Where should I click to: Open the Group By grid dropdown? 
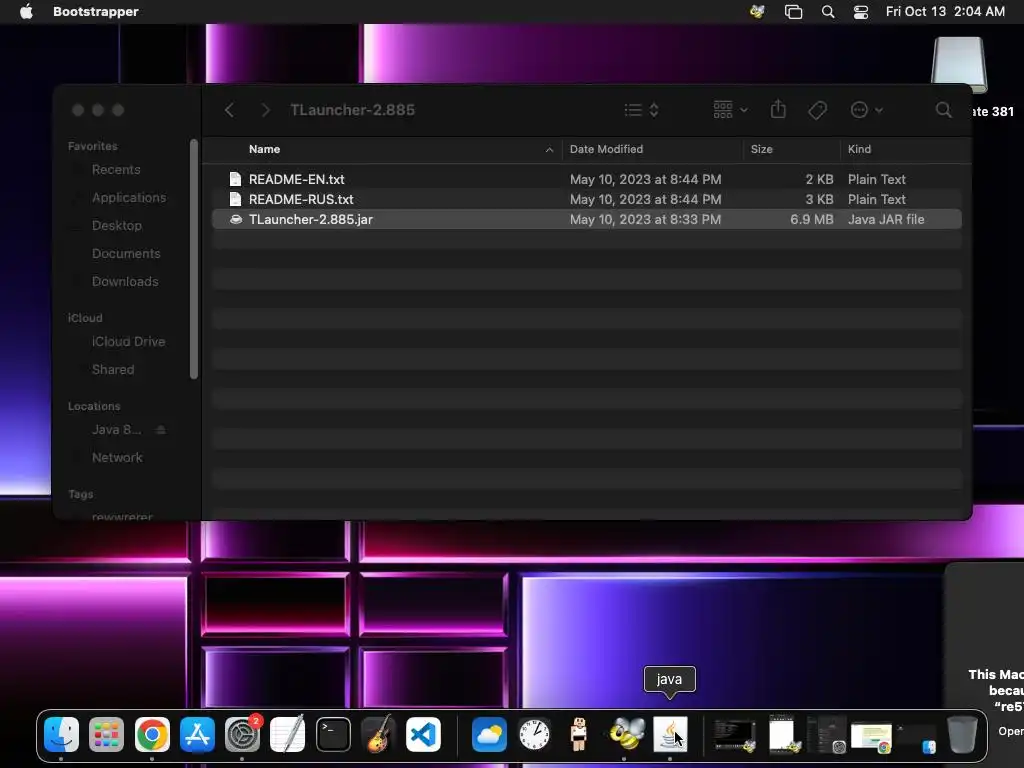[730, 109]
